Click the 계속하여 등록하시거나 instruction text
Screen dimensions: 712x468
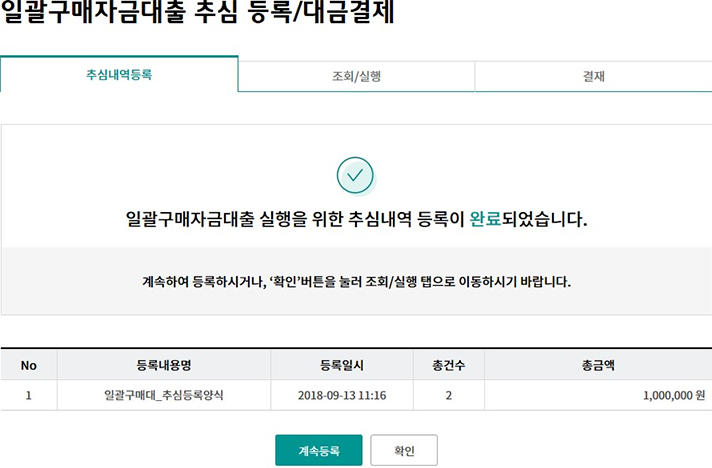(x=355, y=282)
